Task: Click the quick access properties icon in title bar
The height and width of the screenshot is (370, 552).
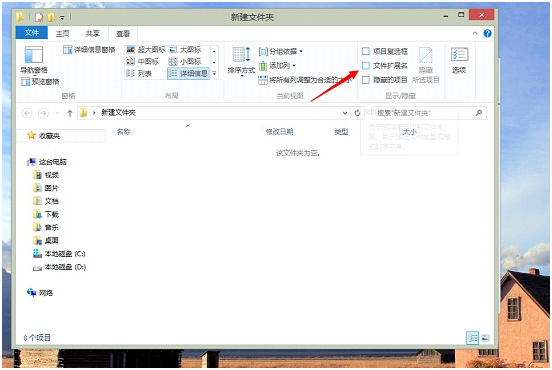Action: click(x=39, y=17)
